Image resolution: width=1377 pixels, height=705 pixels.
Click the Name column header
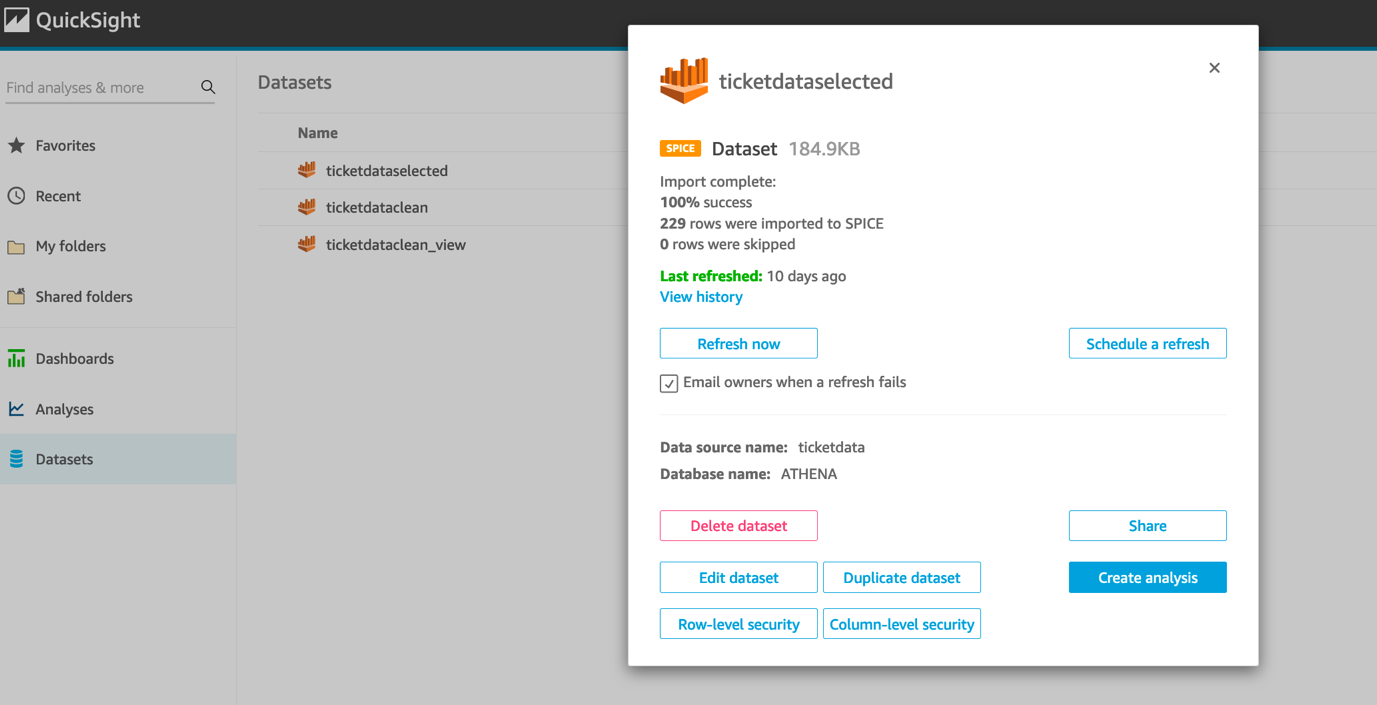coord(317,133)
